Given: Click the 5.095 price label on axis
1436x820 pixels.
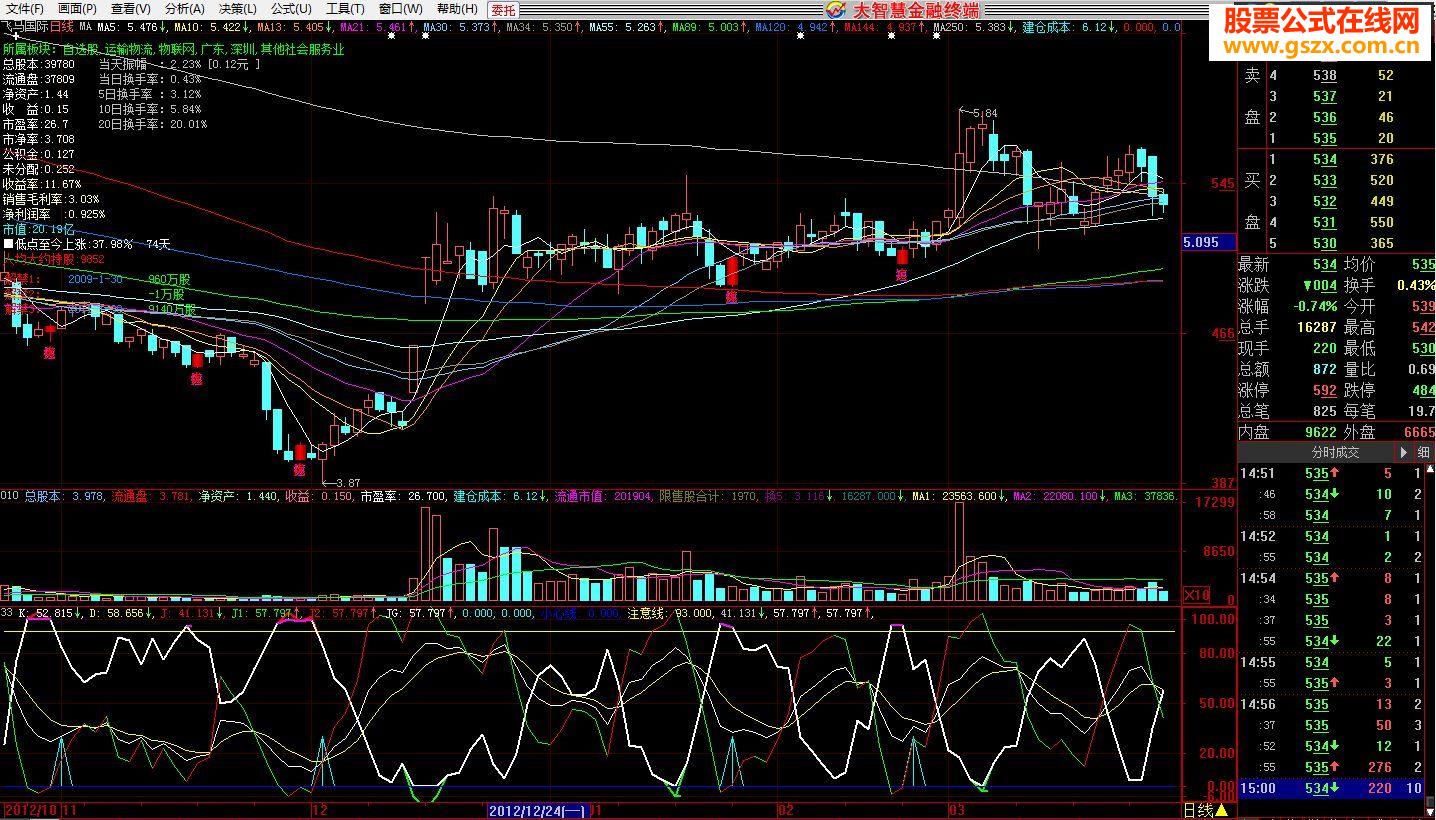Looking at the screenshot, I should (x=1200, y=242).
